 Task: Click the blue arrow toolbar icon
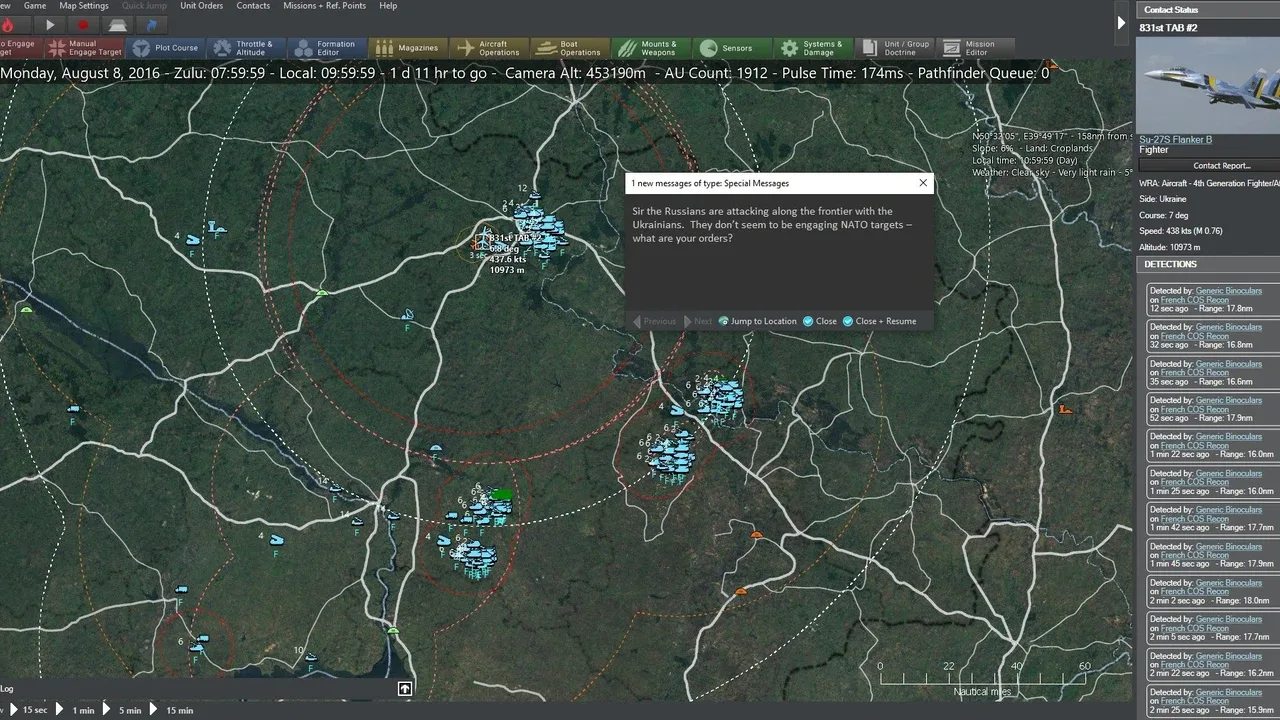point(152,25)
